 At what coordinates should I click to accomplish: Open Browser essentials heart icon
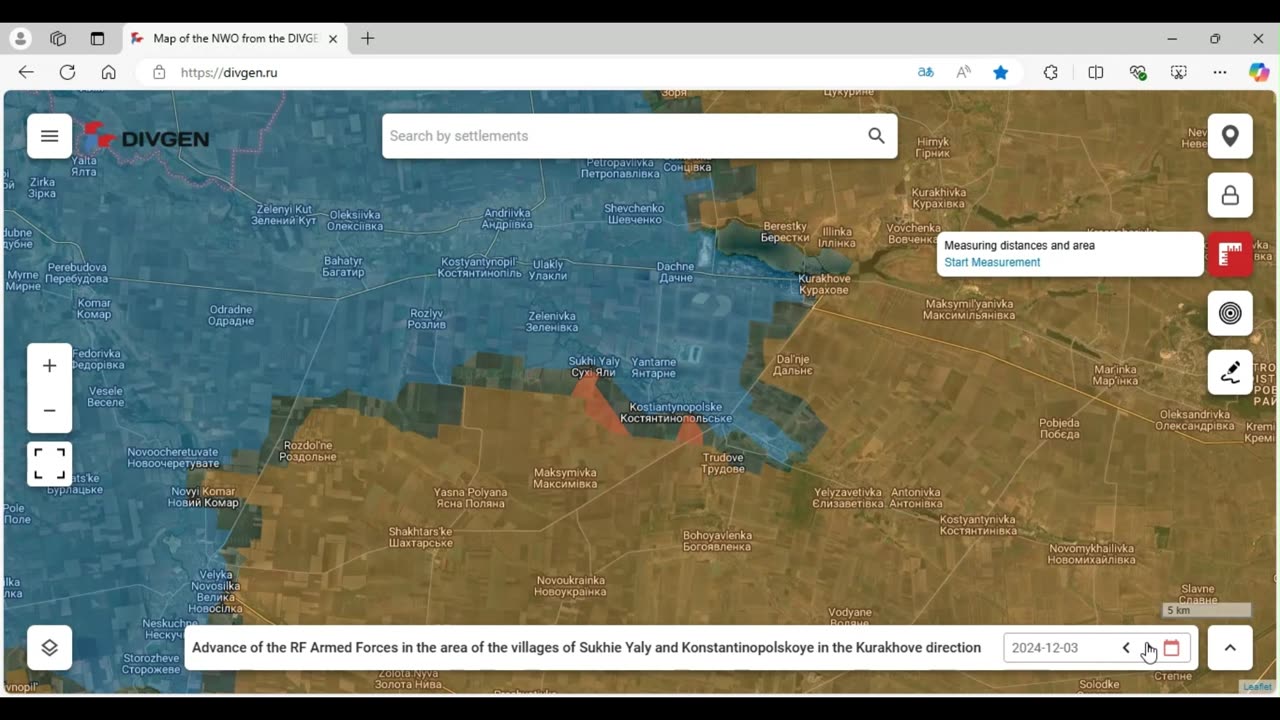pyautogui.click(x=1138, y=72)
